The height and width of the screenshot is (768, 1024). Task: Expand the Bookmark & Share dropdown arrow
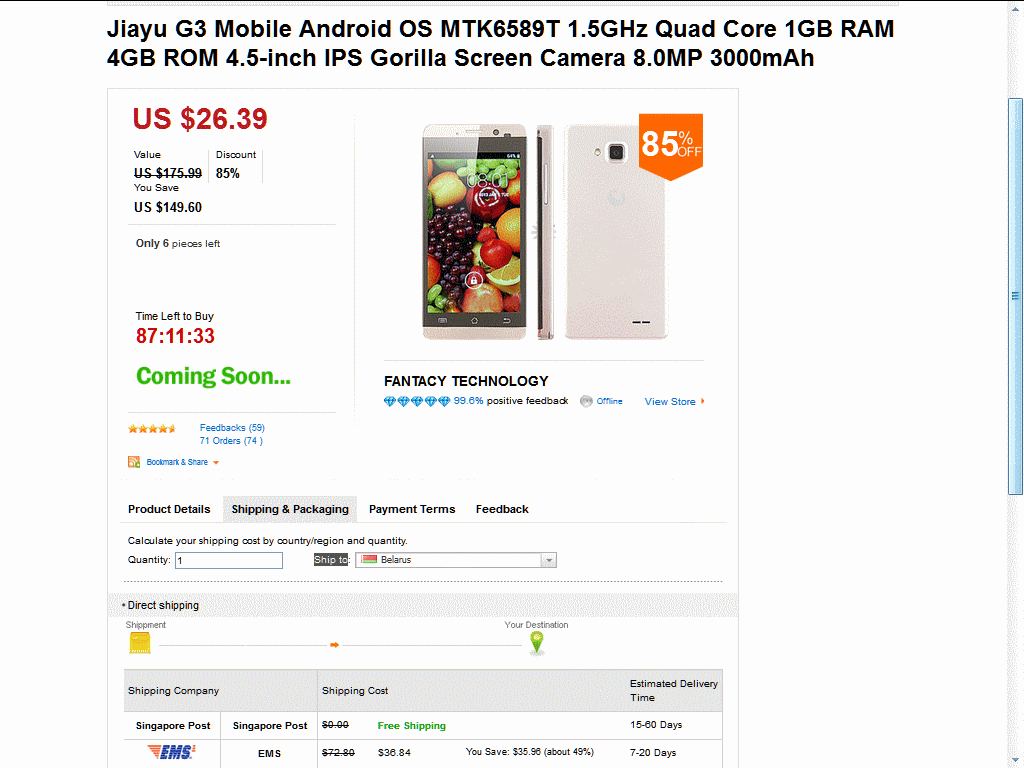tap(216, 462)
